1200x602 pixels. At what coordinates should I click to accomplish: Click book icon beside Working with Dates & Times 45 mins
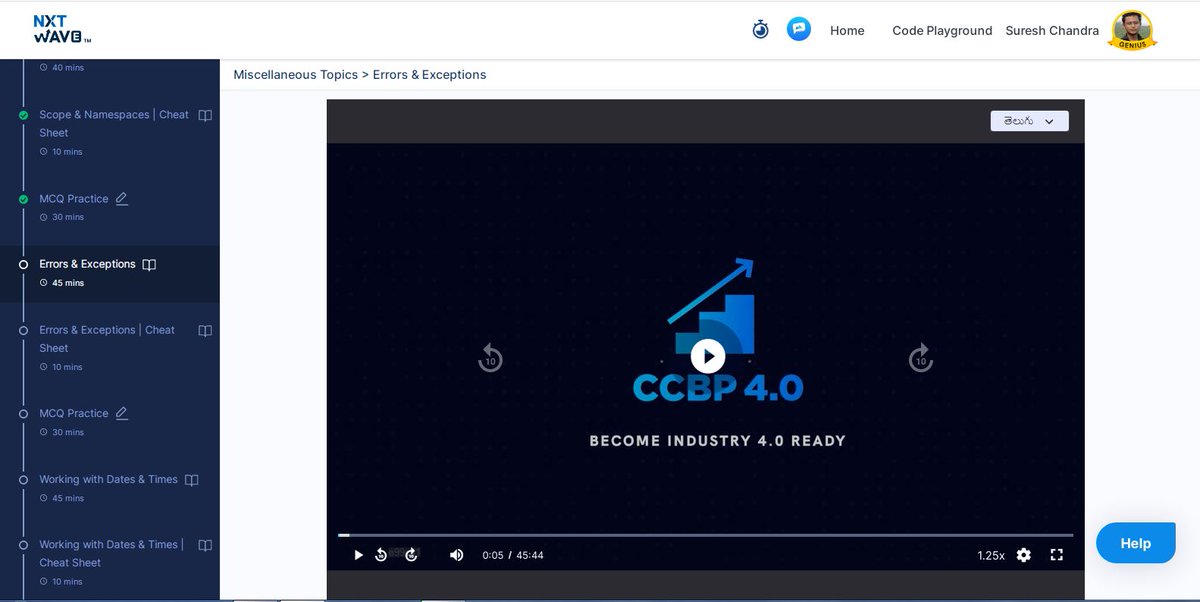pos(192,480)
